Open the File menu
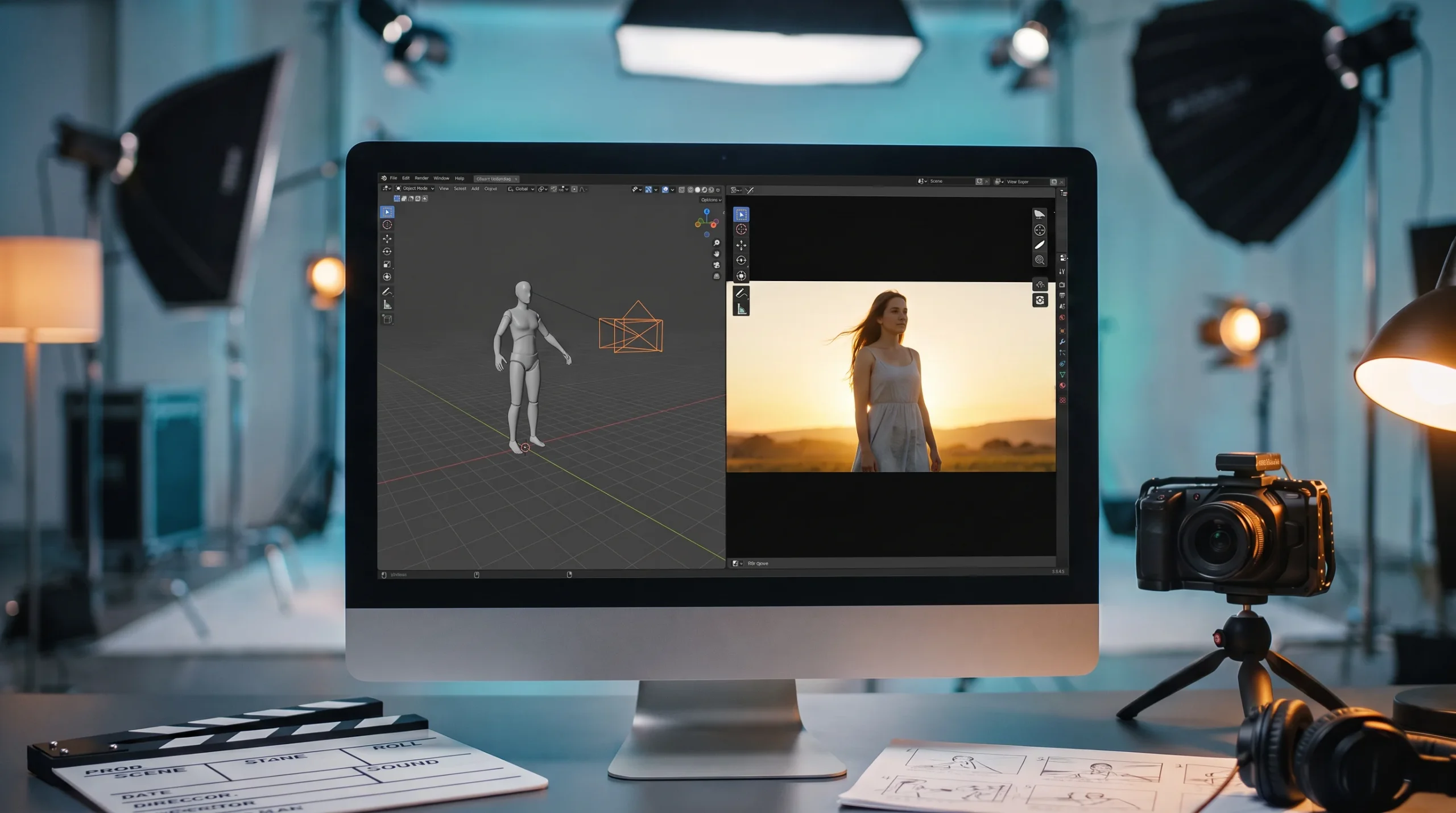Image resolution: width=1456 pixels, height=813 pixels. coord(394,178)
